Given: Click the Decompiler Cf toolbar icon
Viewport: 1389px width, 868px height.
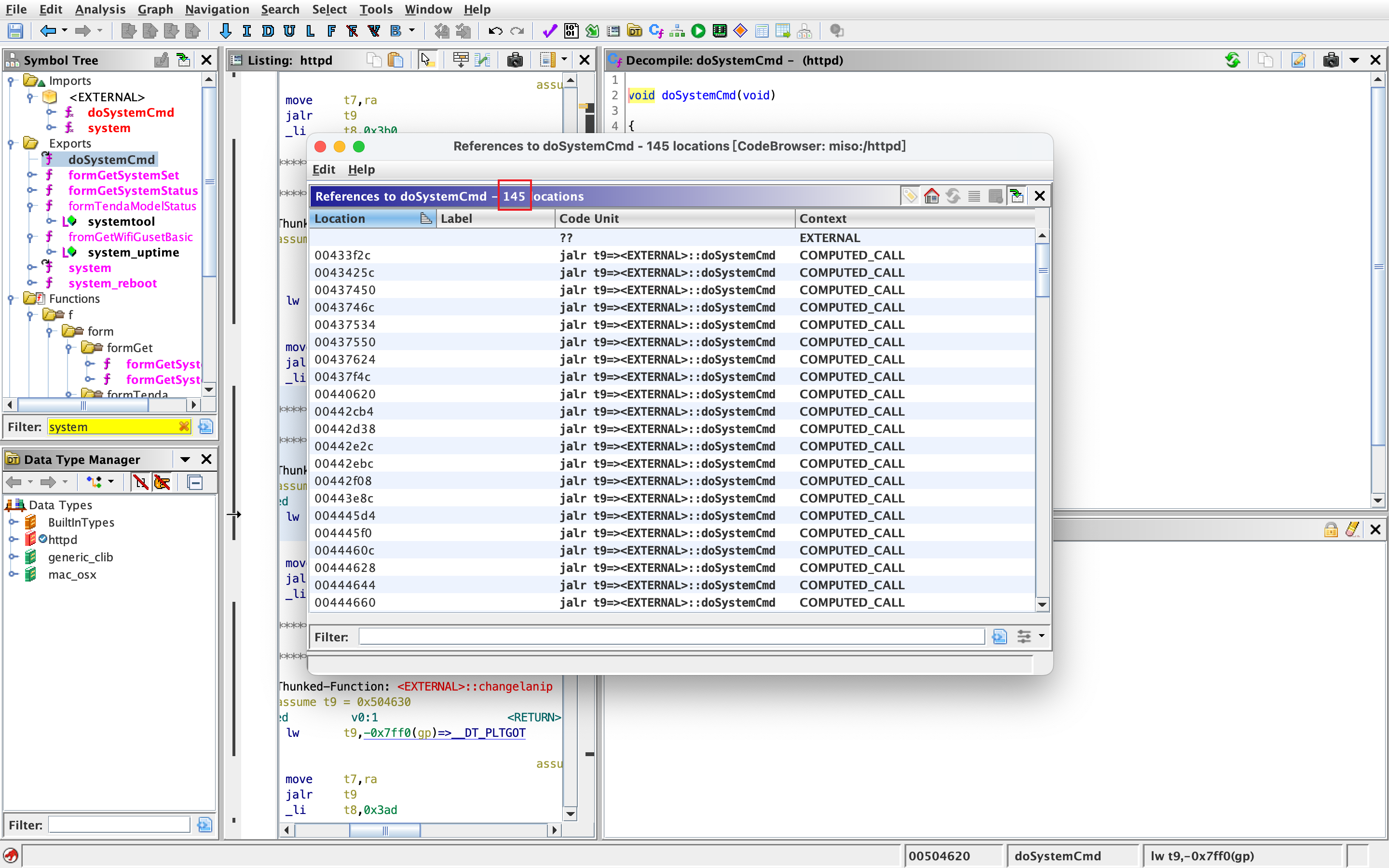Looking at the screenshot, I should (655, 31).
